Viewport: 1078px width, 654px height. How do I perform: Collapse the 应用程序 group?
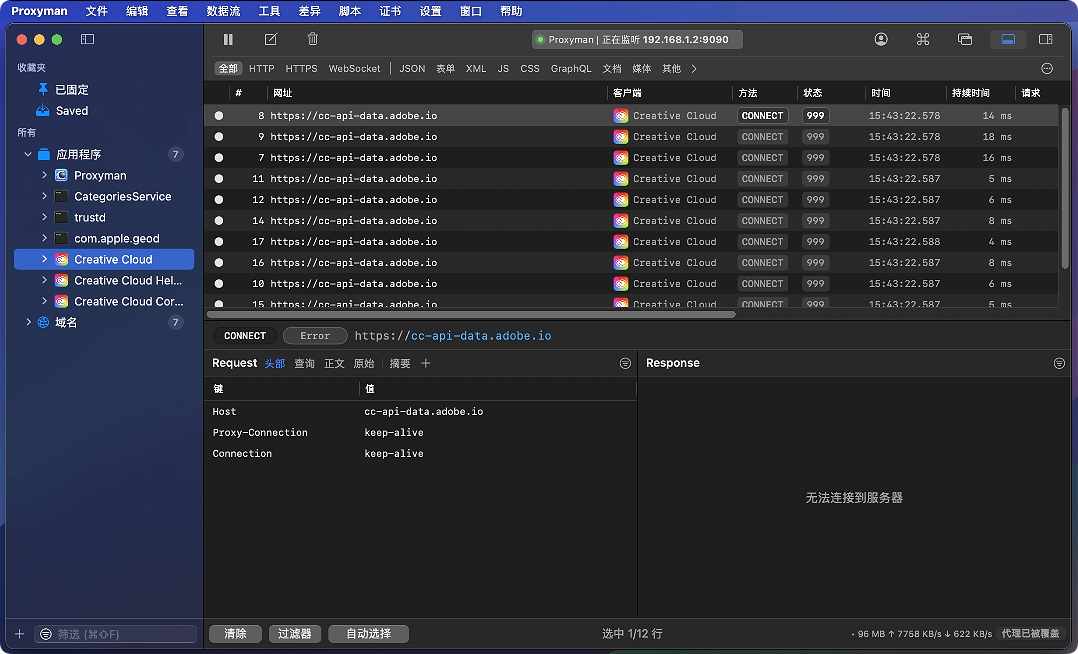pos(28,154)
